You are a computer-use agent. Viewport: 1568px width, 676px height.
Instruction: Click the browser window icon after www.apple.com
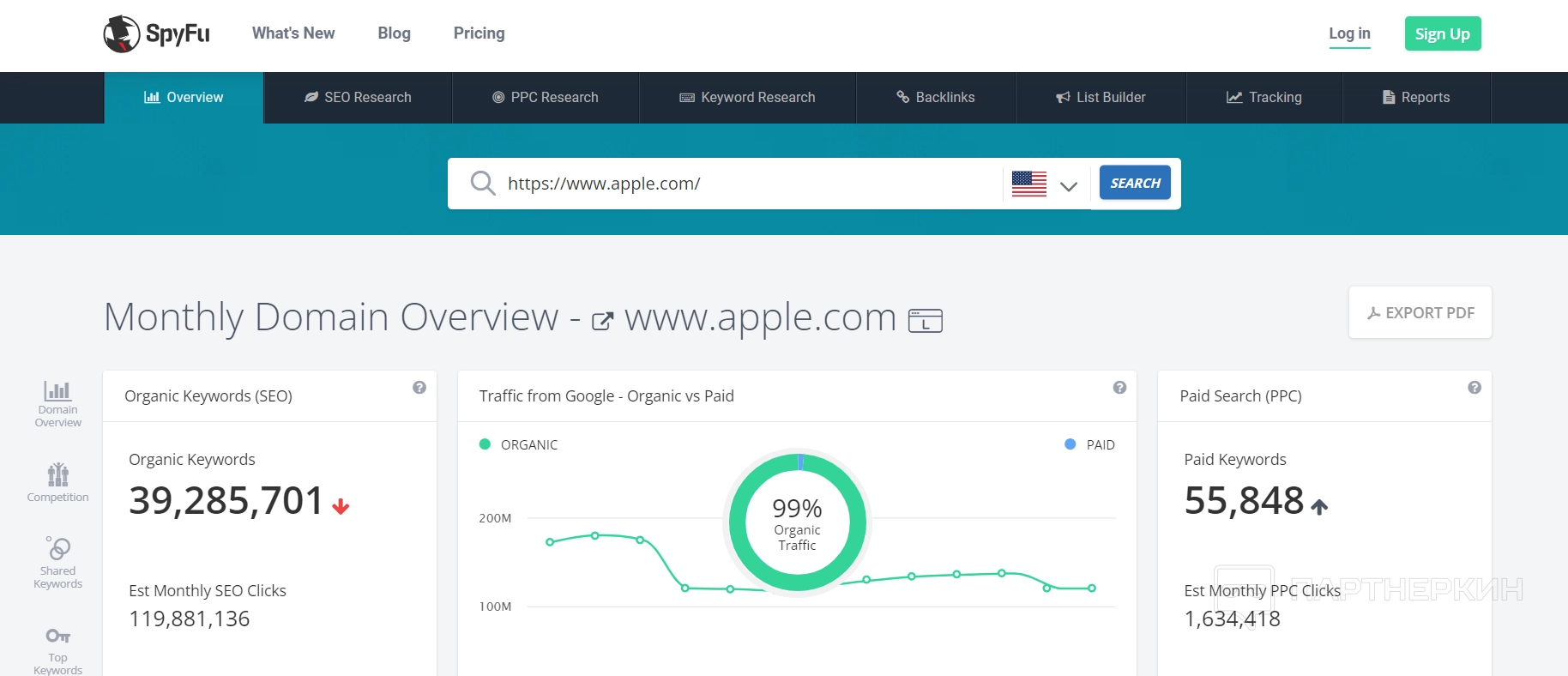pos(926,320)
